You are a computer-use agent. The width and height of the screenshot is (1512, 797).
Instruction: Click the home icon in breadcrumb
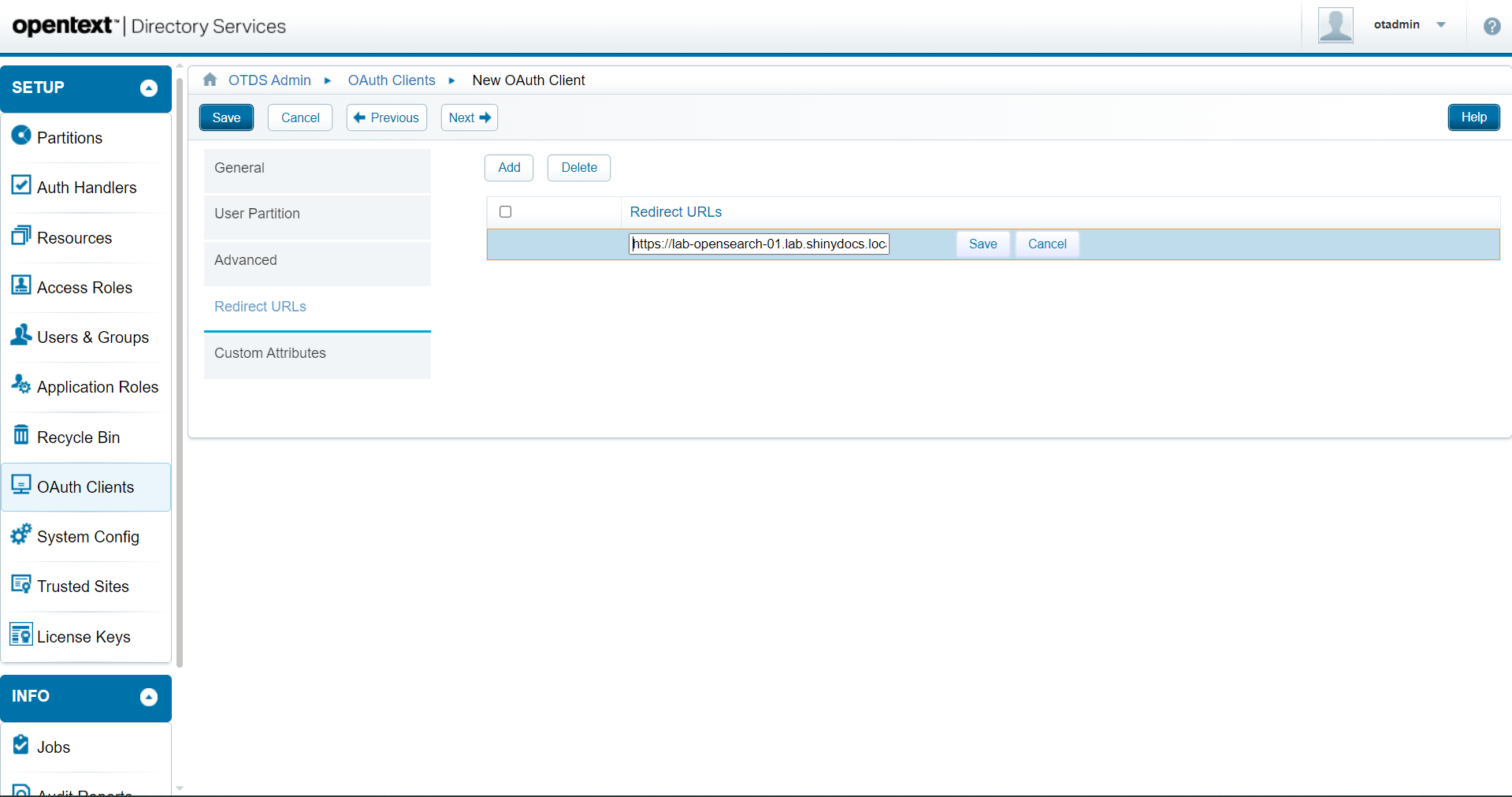click(210, 80)
